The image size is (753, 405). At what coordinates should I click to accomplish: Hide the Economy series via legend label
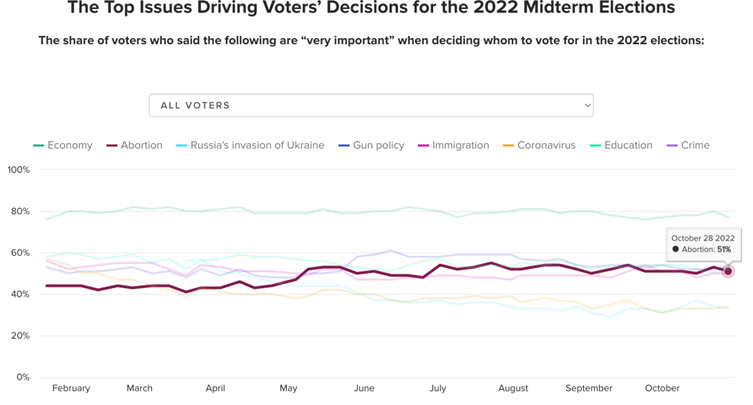(x=70, y=146)
